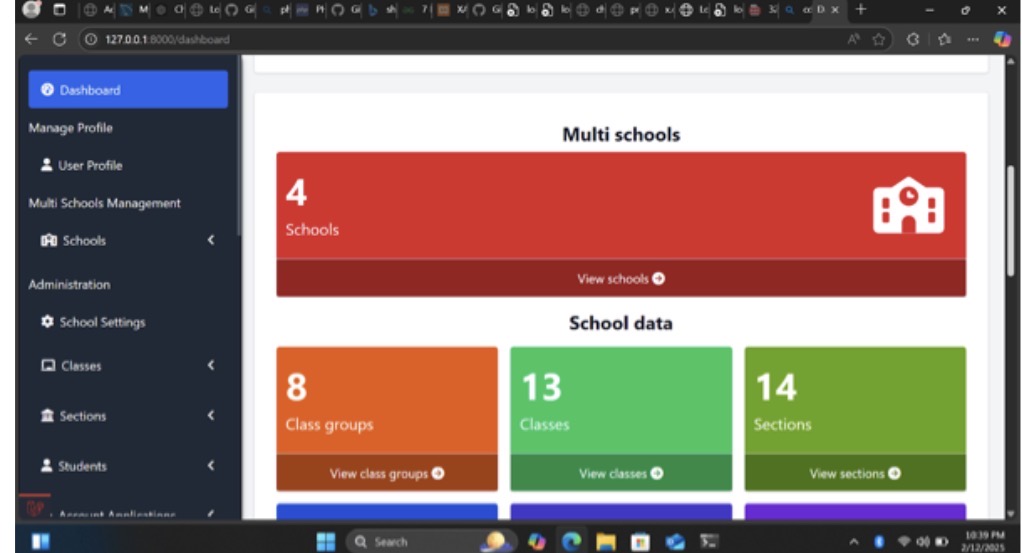The height and width of the screenshot is (553, 1022).
Task: Expand the Schools sidebar submenu chevron
Action: click(x=211, y=241)
